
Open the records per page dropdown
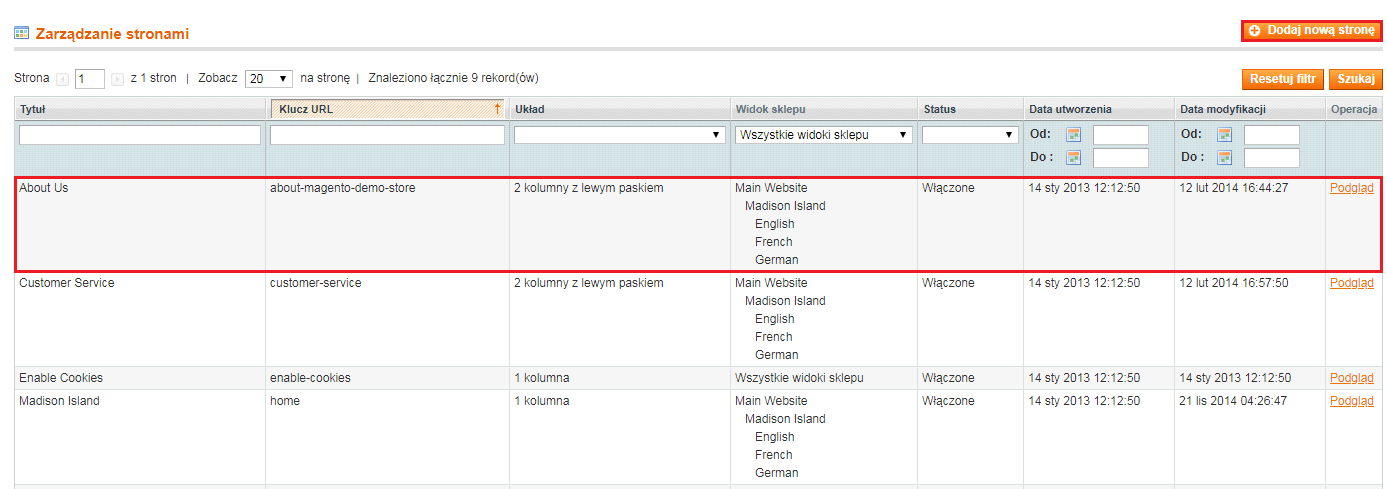(x=268, y=78)
